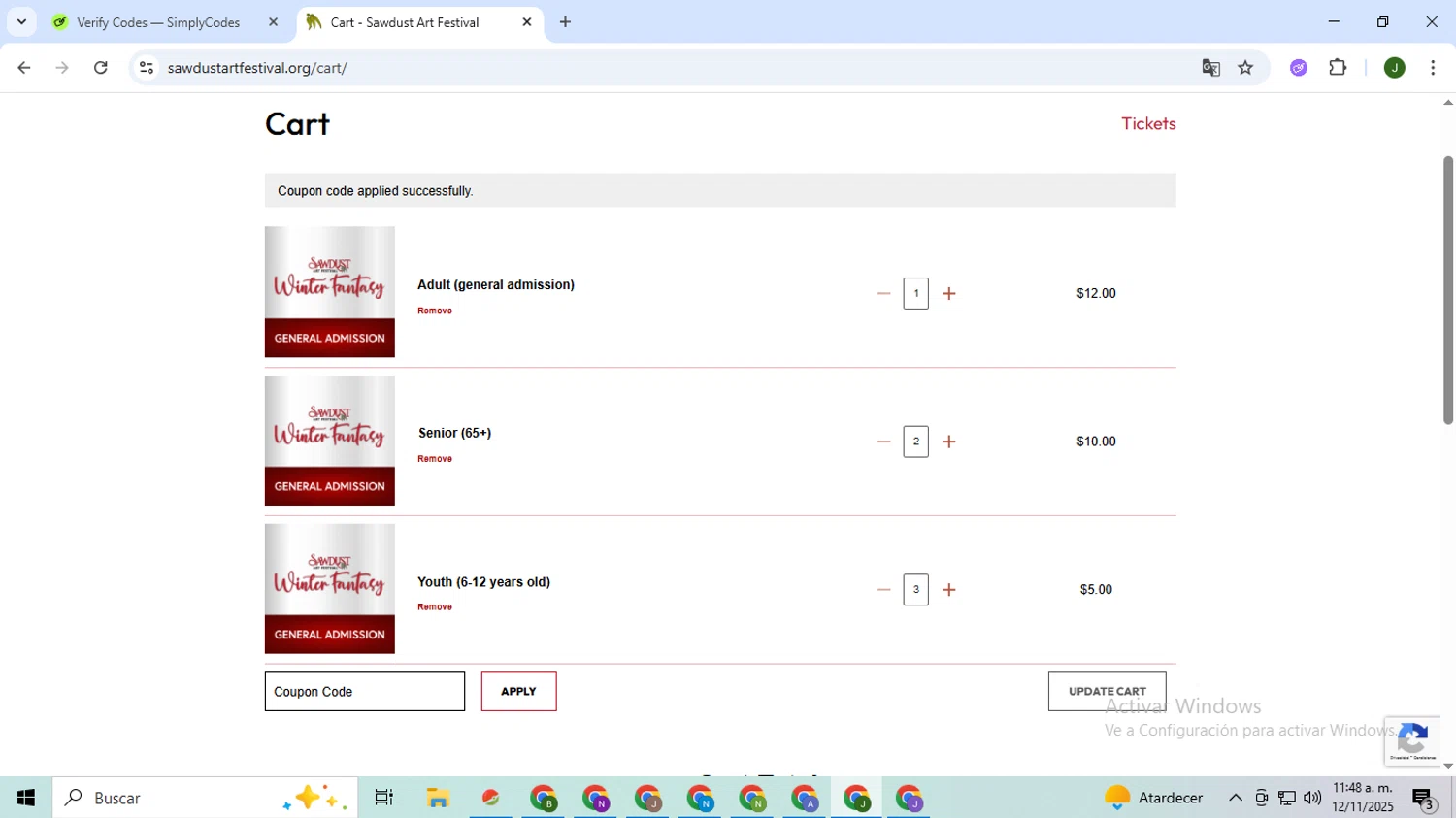Image resolution: width=1456 pixels, height=818 pixels.
Task: Click the address bar URL sawdustartfestival.org/cart/
Action: tap(257, 68)
